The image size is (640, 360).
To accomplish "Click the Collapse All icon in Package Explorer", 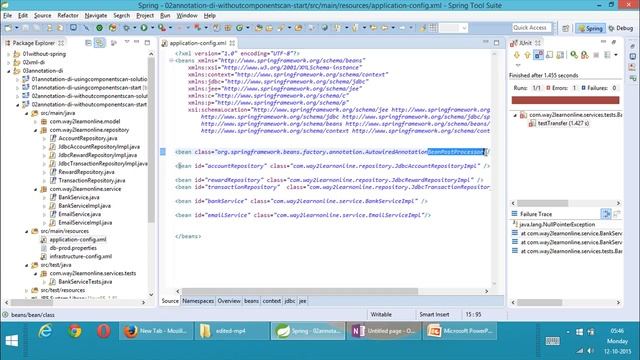I will click(x=88, y=43).
